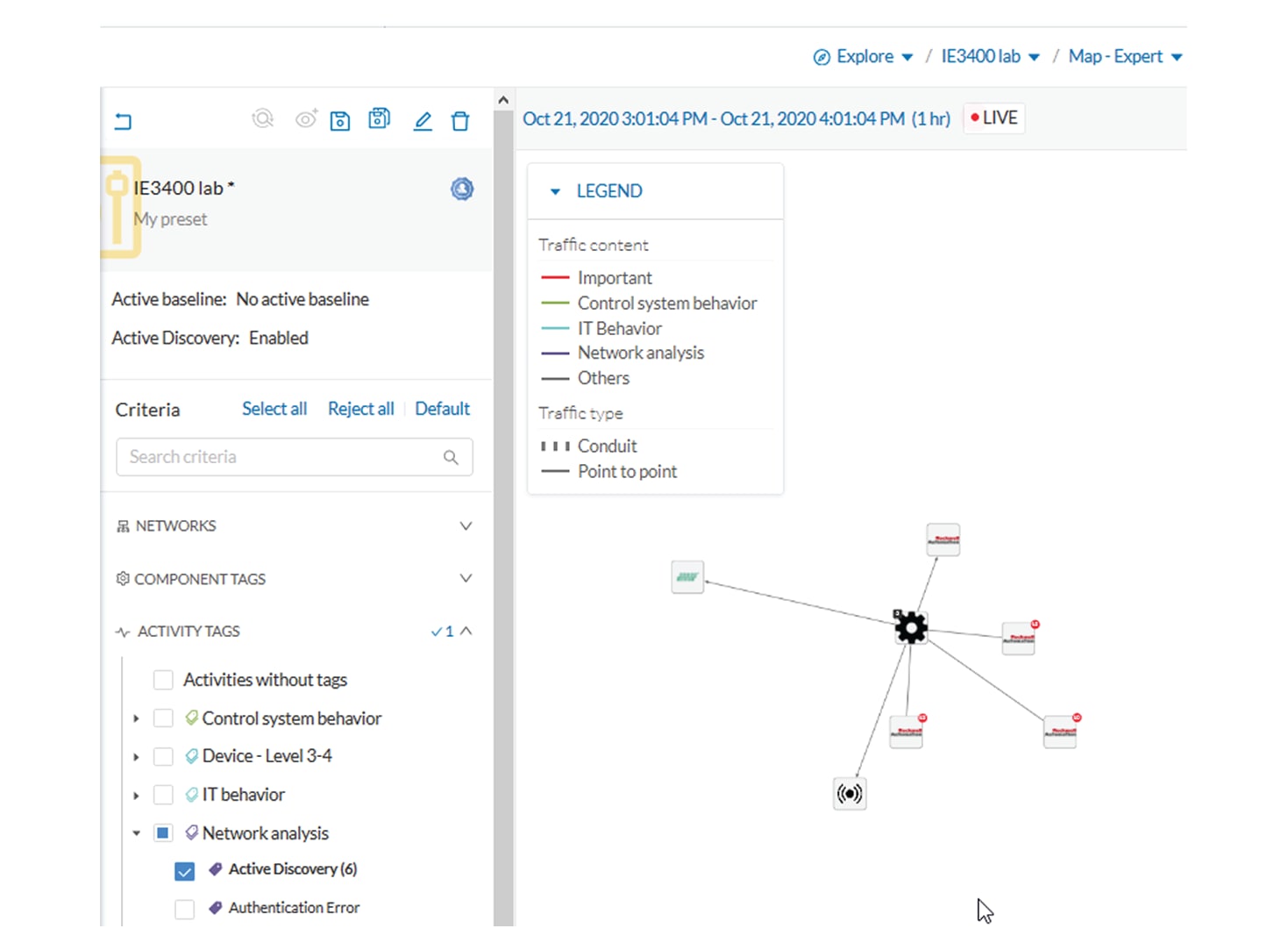
Task: Click the blue round badge icon beside IE3400 lab
Action: [x=462, y=189]
